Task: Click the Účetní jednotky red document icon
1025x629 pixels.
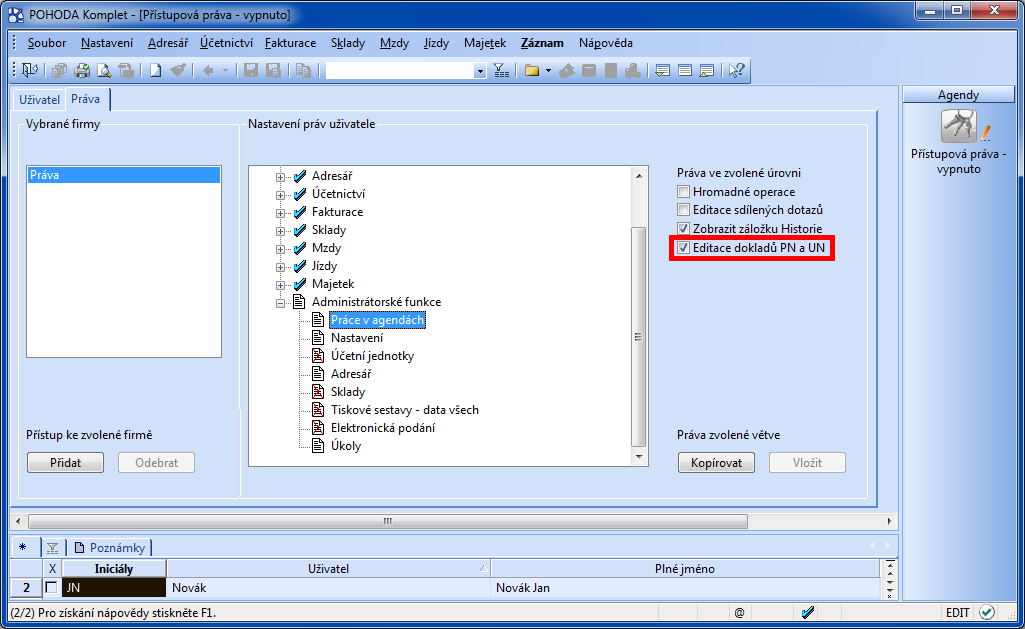Action: tap(318, 356)
